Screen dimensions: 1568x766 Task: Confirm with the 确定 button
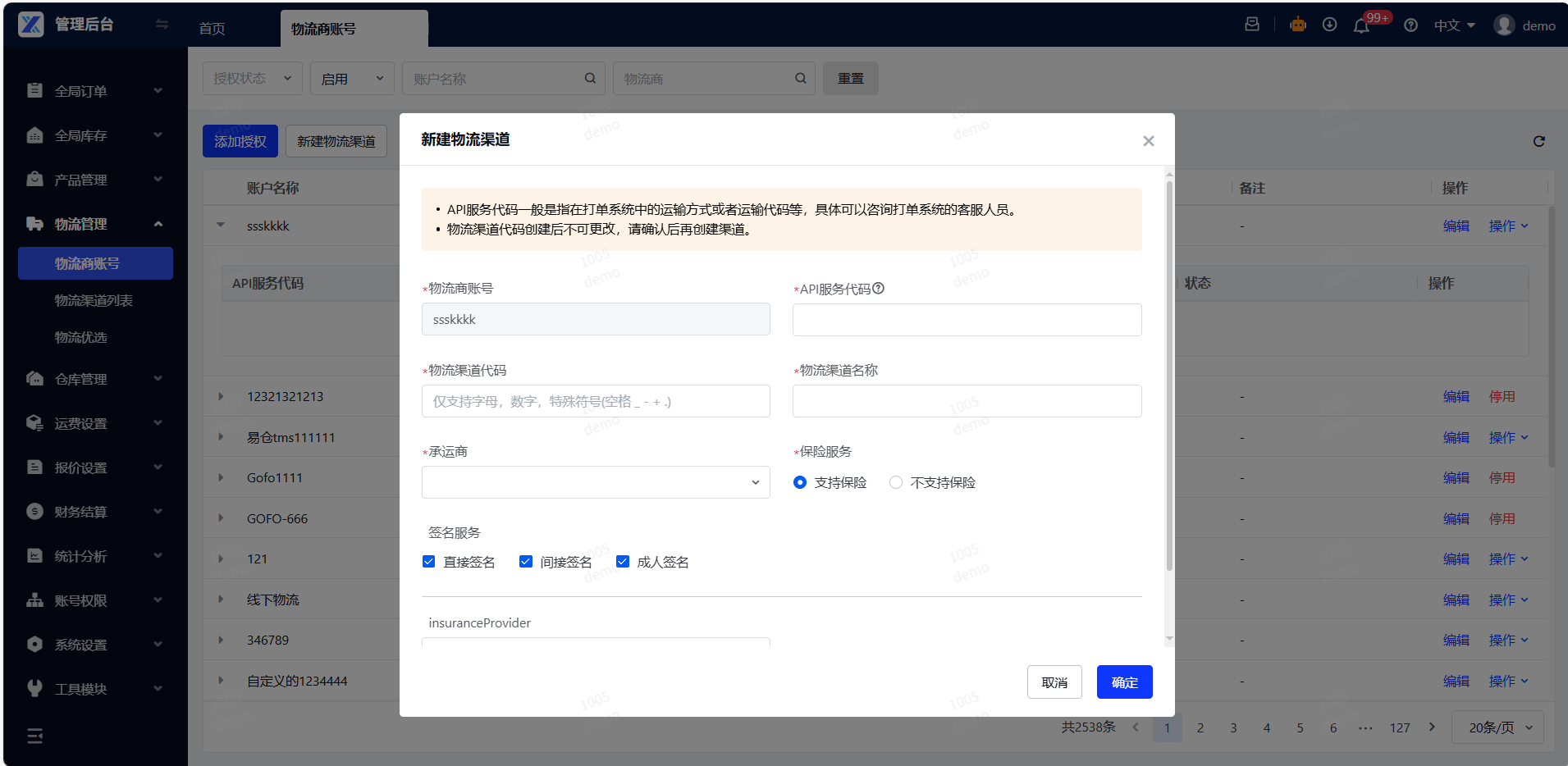[1125, 682]
